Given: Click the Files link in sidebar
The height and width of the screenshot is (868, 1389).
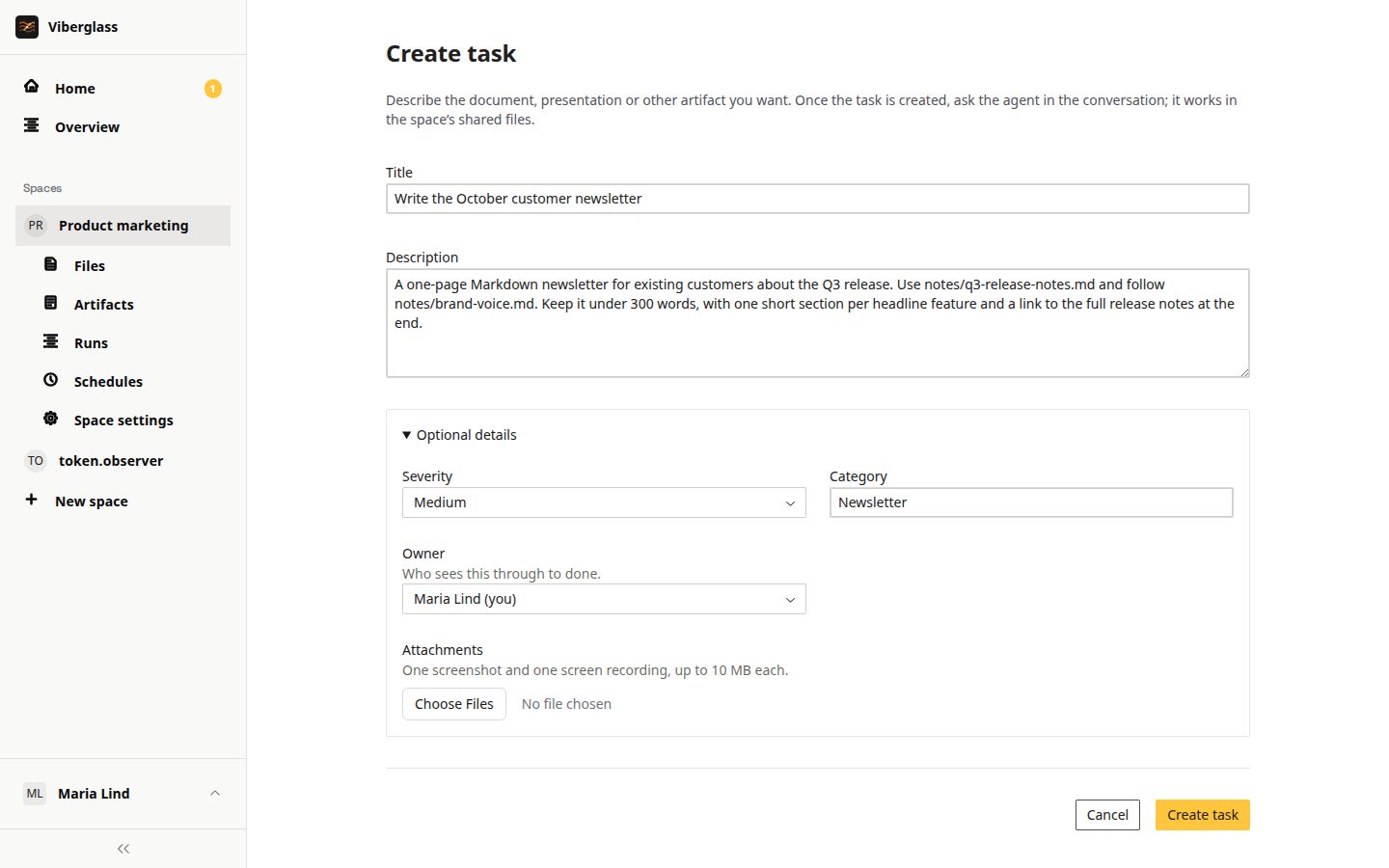Looking at the screenshot, I should (123, 266).
